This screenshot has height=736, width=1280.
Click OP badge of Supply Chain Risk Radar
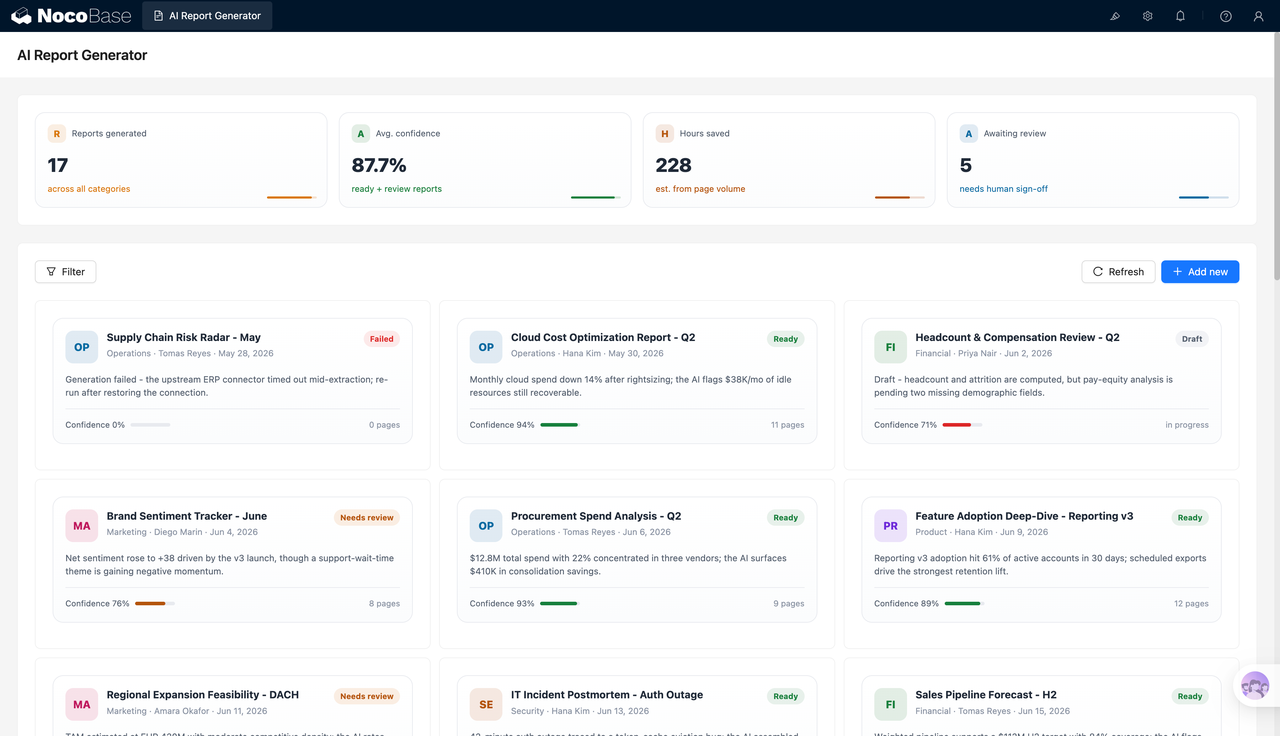click(82, 347)
